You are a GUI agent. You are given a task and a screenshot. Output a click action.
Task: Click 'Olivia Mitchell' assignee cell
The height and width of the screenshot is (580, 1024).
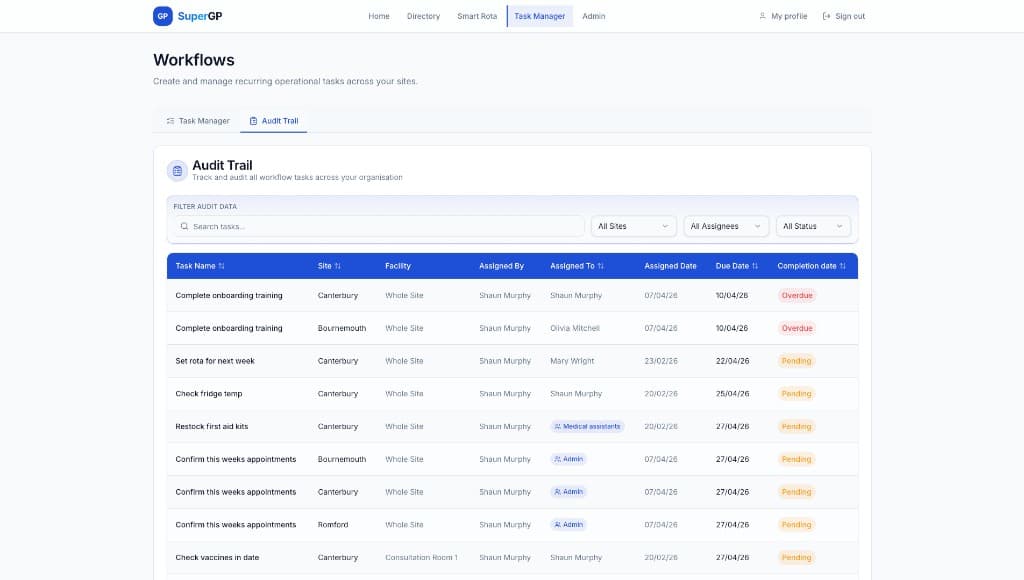coord(575,328)
